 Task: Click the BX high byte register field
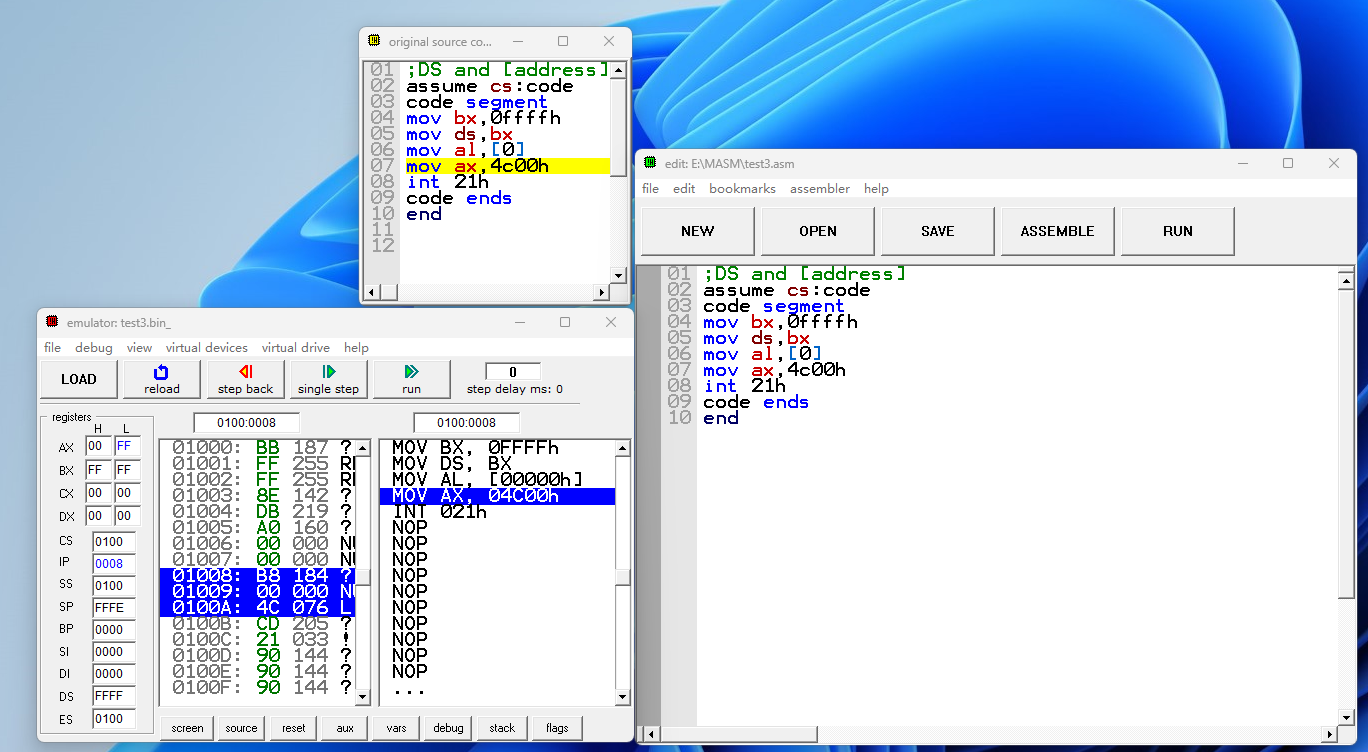[98, 469]
